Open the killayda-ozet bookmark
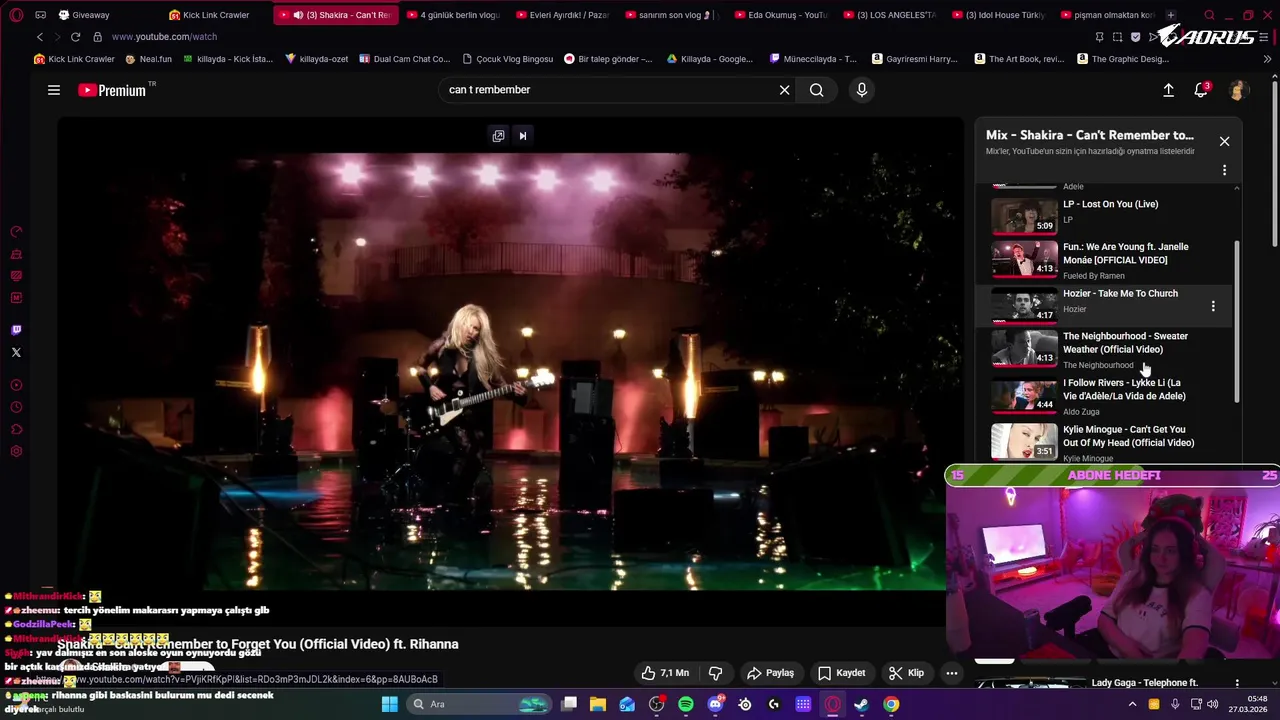The image size is (1280, 720). point(317,59)
